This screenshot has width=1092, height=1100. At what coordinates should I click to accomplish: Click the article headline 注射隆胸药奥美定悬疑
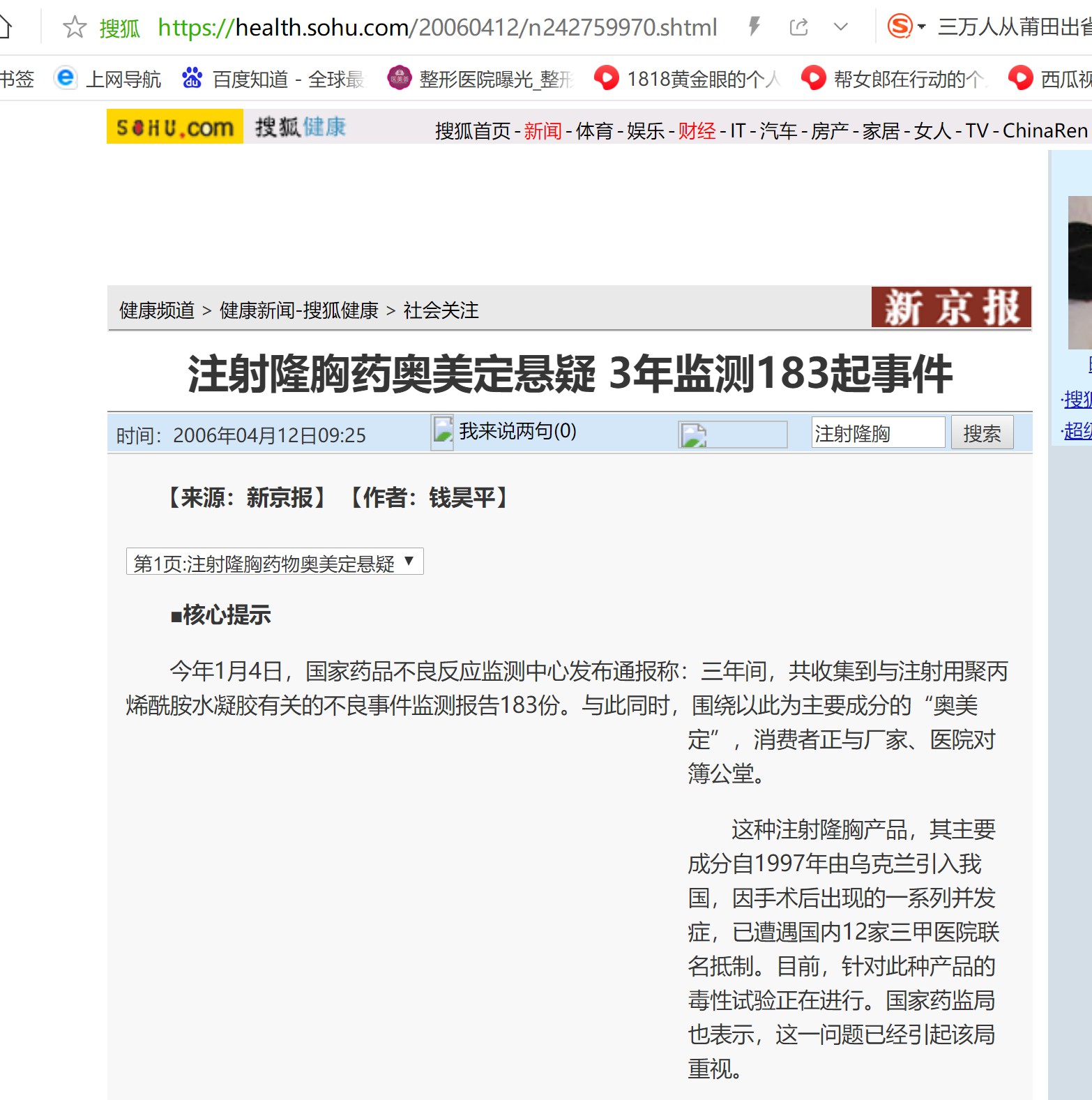[570, 373]
